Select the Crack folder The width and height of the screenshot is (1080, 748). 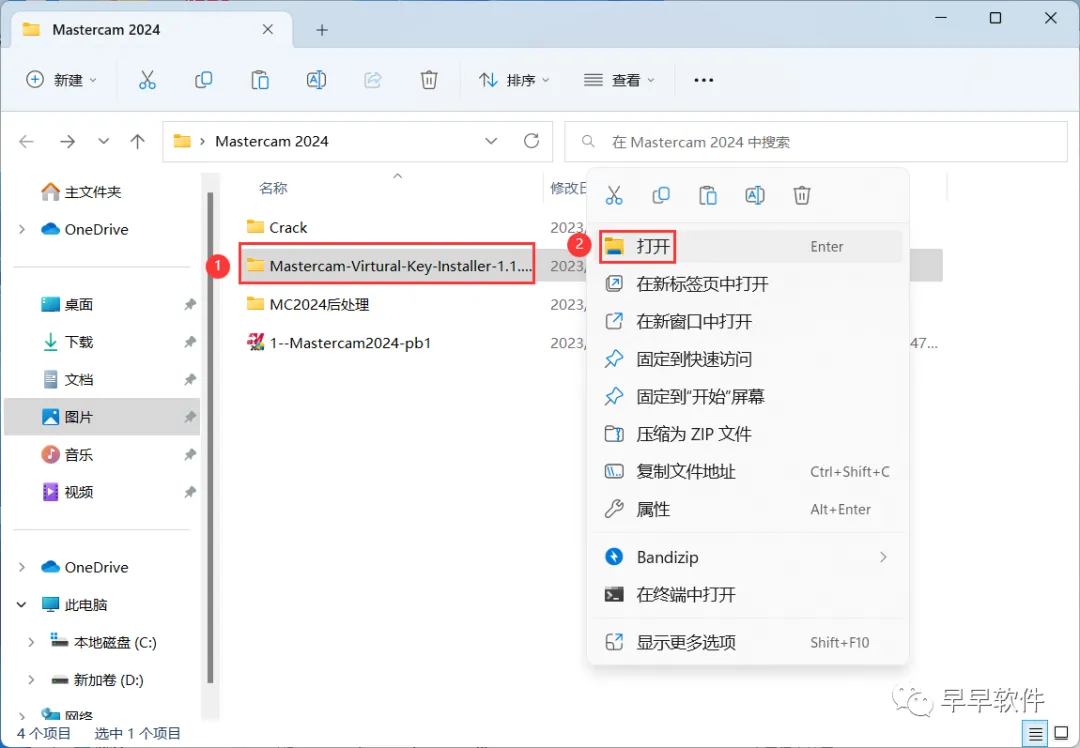click(288, 227)
